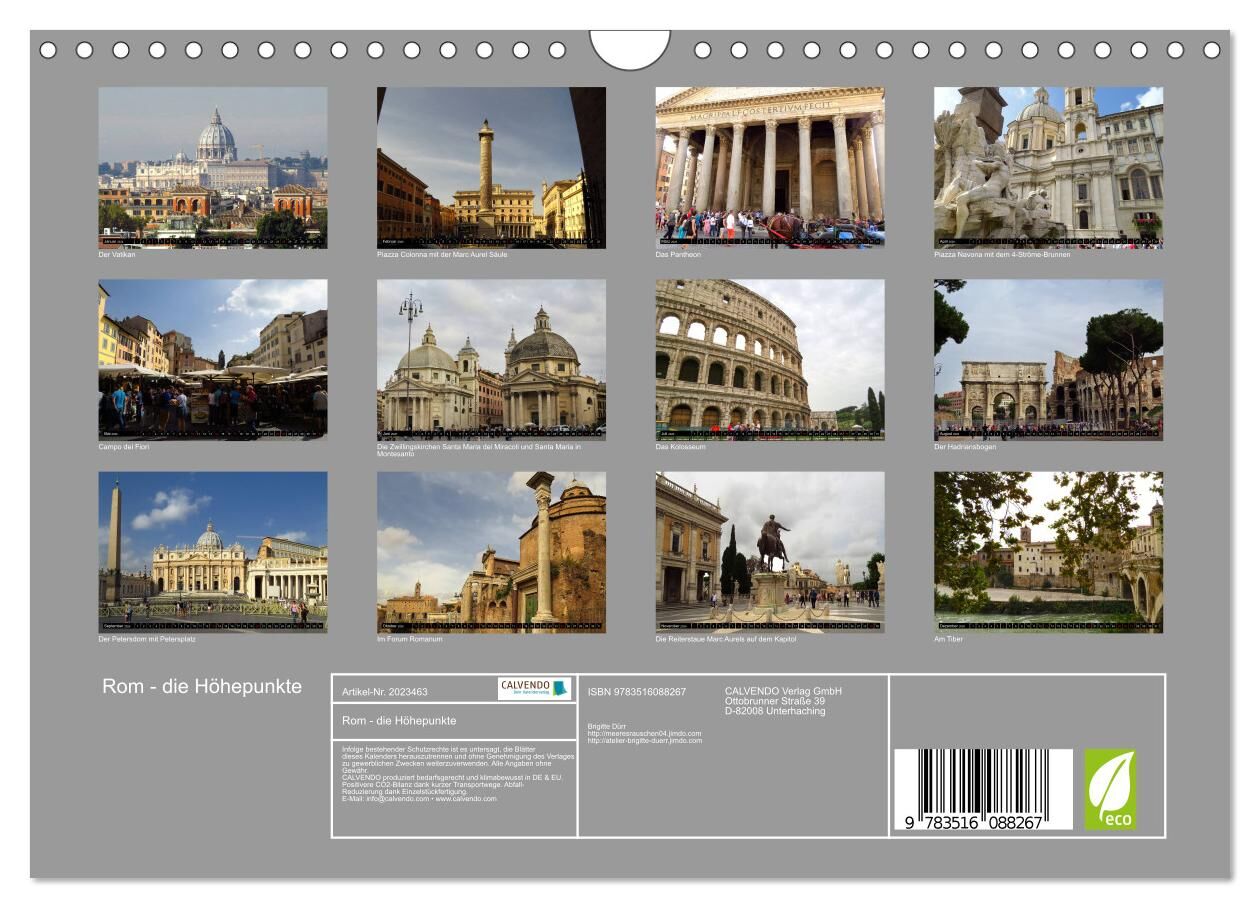Viewport: 1260px width, 908px height.
Task: Click the Der Hadriansbogen arch photo
Action: (1048, 359)
